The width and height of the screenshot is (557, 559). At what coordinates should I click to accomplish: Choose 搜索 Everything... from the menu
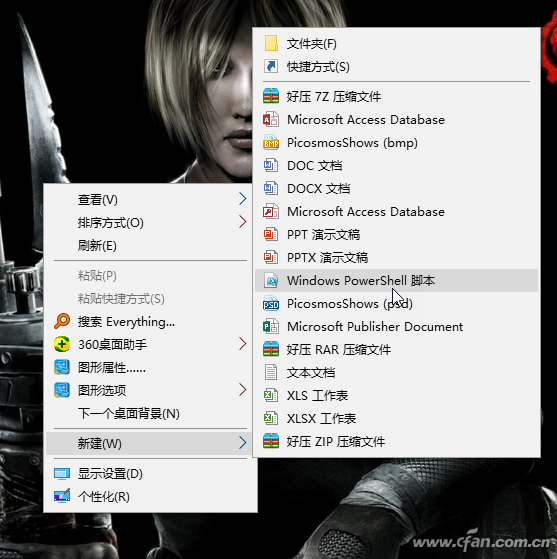pos(149,322)
